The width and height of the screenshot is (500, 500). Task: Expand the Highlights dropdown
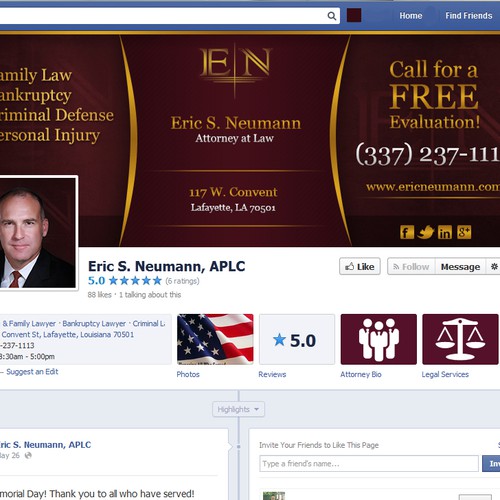click(238, 409)
